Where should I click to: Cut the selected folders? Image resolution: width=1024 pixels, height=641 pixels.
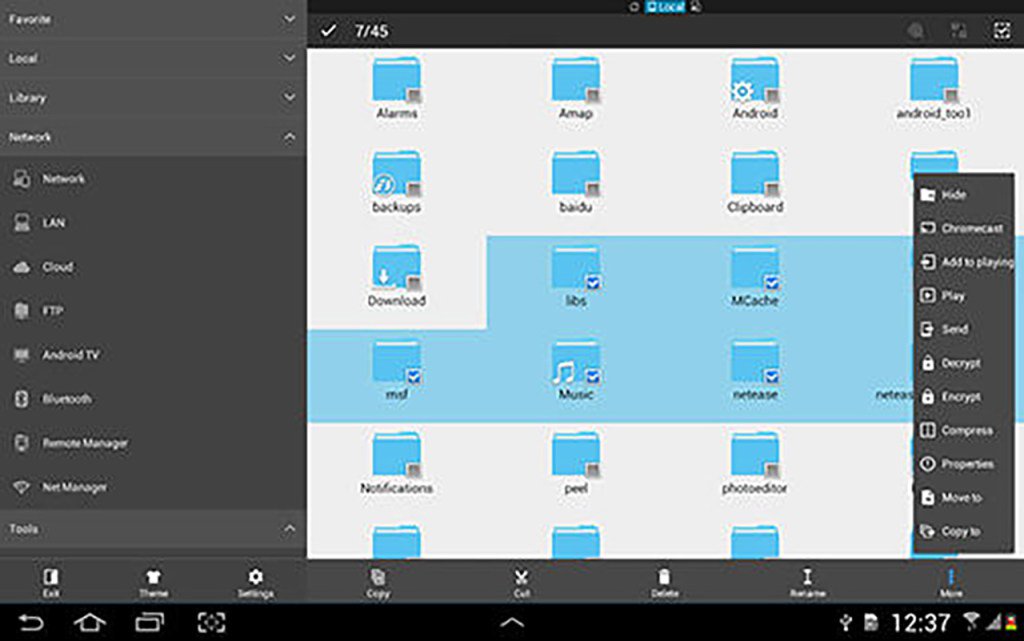click(x=521, y=582)
